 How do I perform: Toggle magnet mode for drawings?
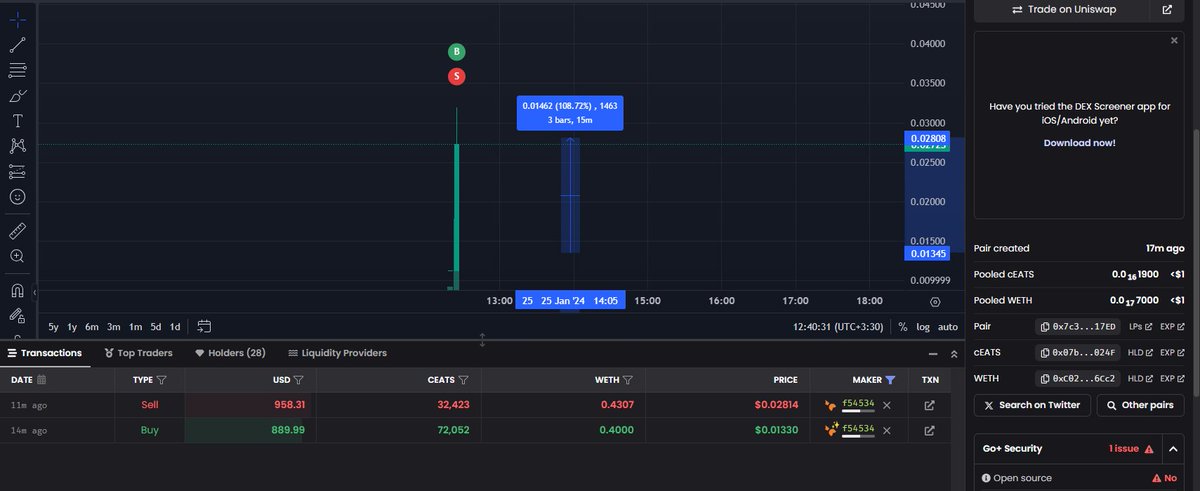coord(17,291)
